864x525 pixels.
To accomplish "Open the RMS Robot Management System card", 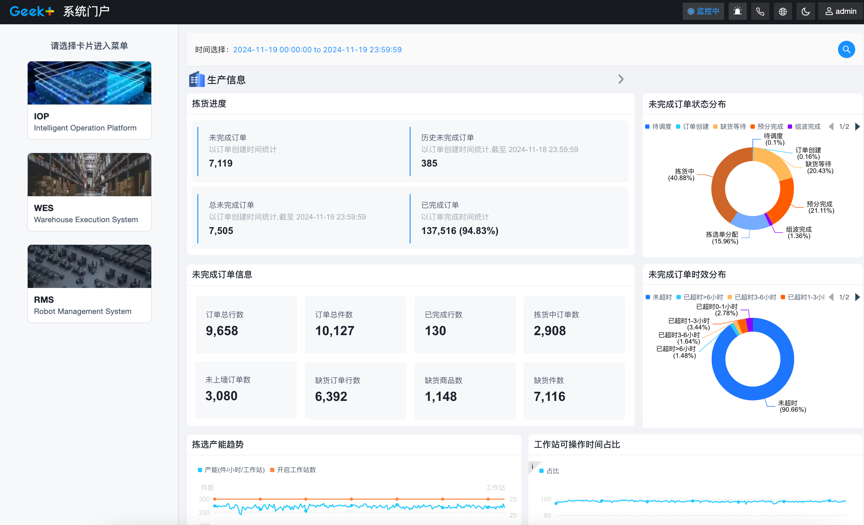I will [89, 283].
